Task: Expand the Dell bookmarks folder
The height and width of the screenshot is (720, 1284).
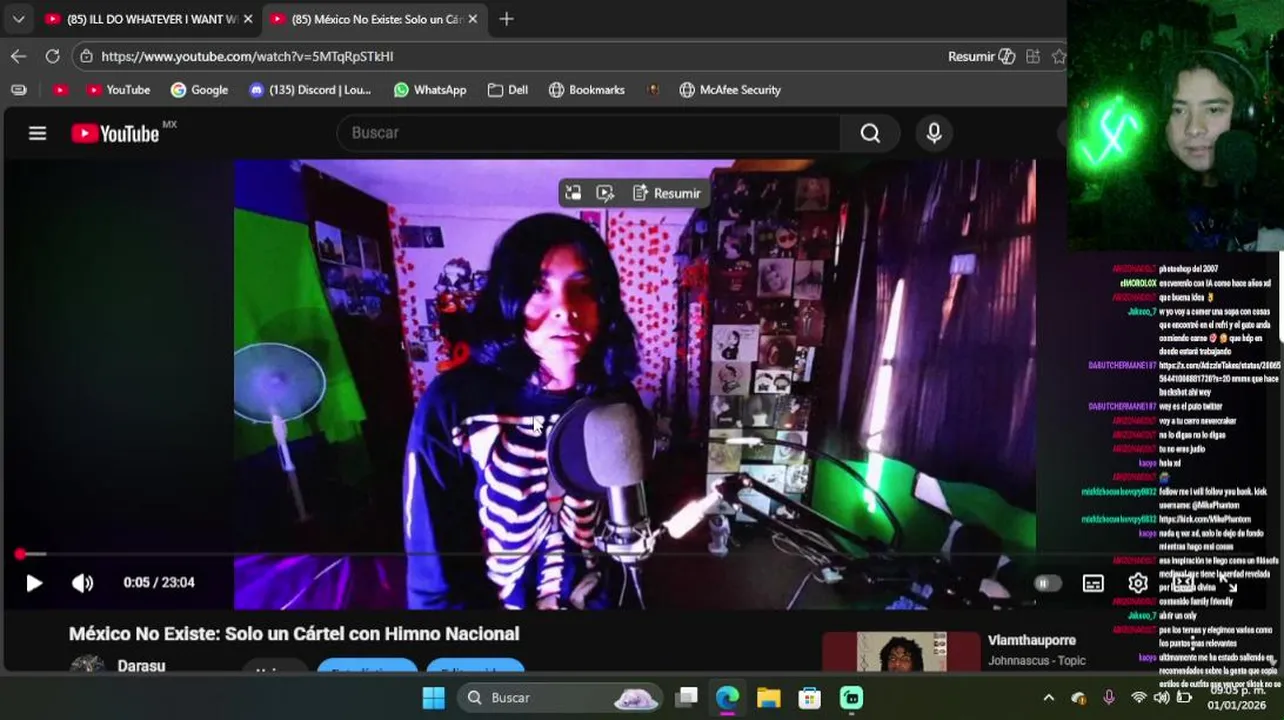Action: (508, 90)
